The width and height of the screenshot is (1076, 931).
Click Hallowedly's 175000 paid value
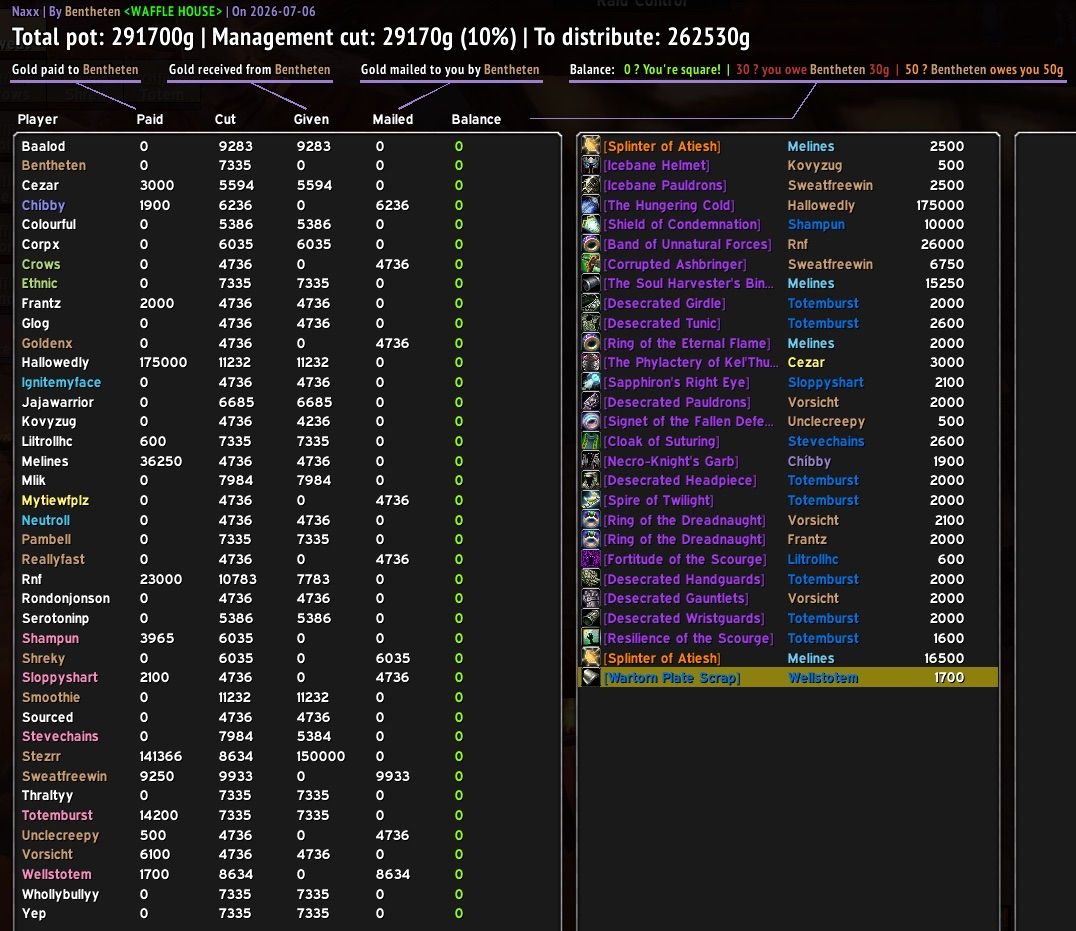click(163, 362)
